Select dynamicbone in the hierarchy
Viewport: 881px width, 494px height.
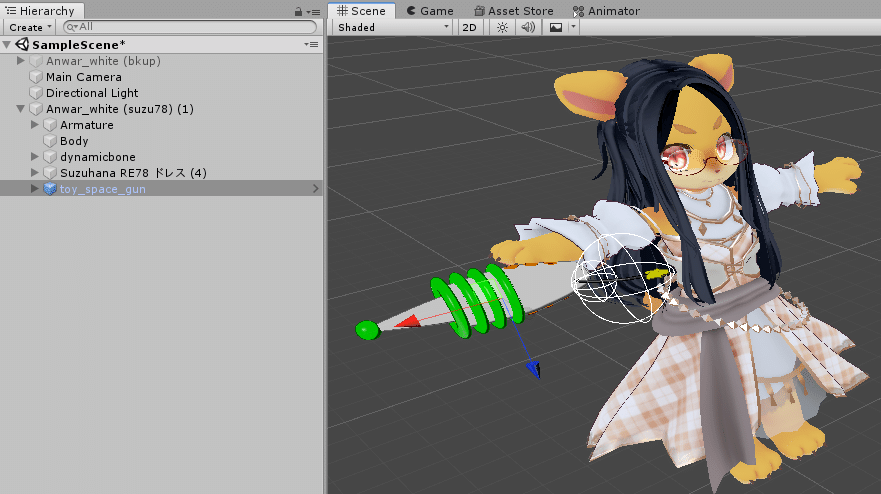(x=98, y=157)
